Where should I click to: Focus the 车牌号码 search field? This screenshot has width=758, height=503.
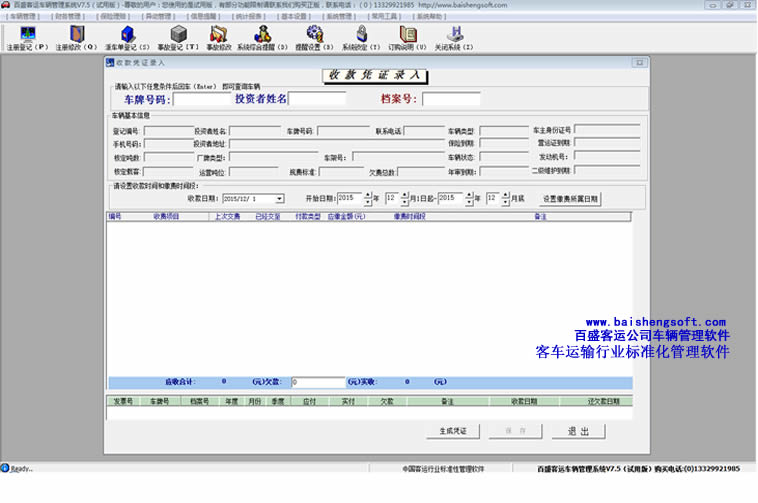(x=202, y=99)
